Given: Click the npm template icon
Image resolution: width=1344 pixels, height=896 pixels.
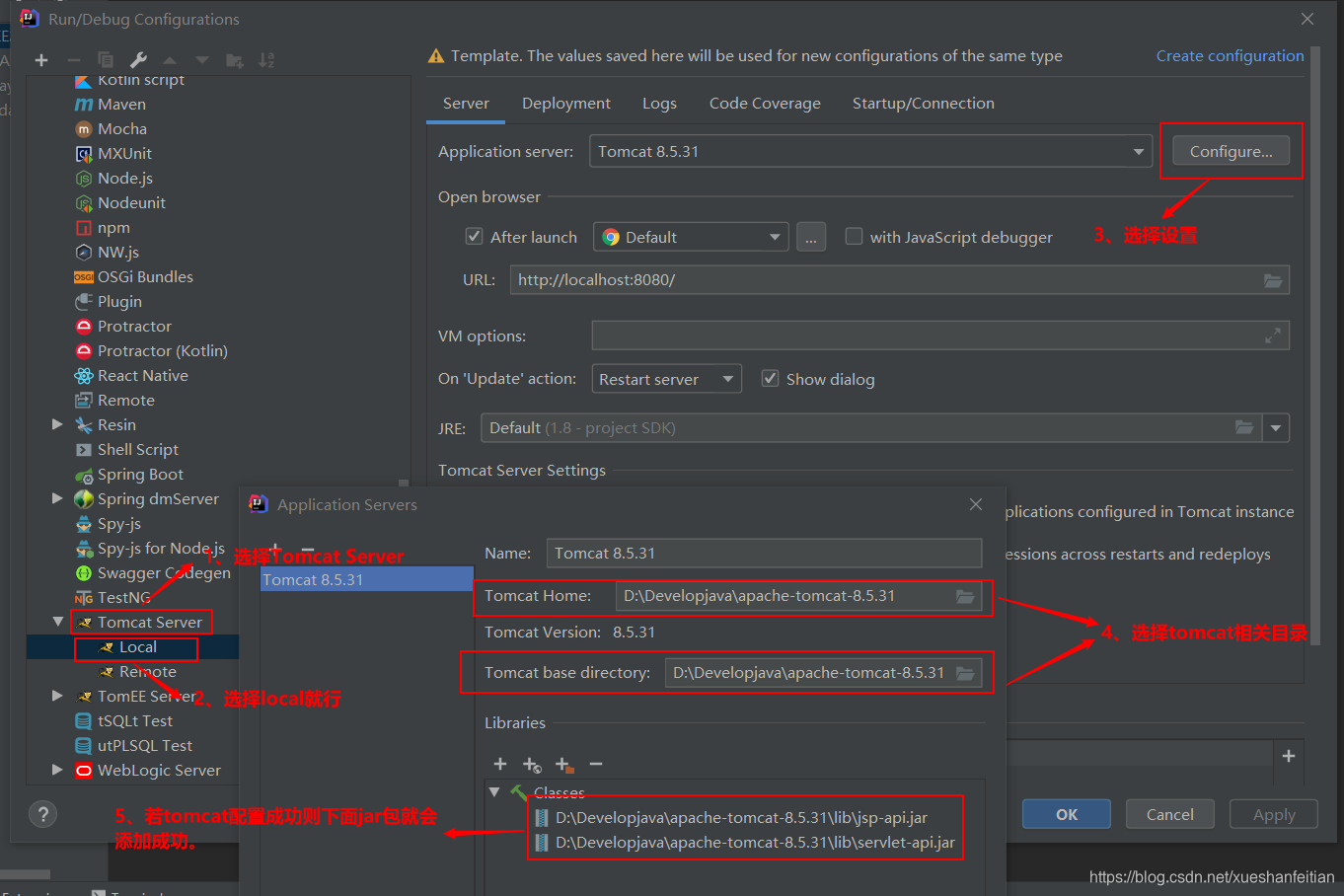Looking at the screenshot, I should (x=84, y=228).
